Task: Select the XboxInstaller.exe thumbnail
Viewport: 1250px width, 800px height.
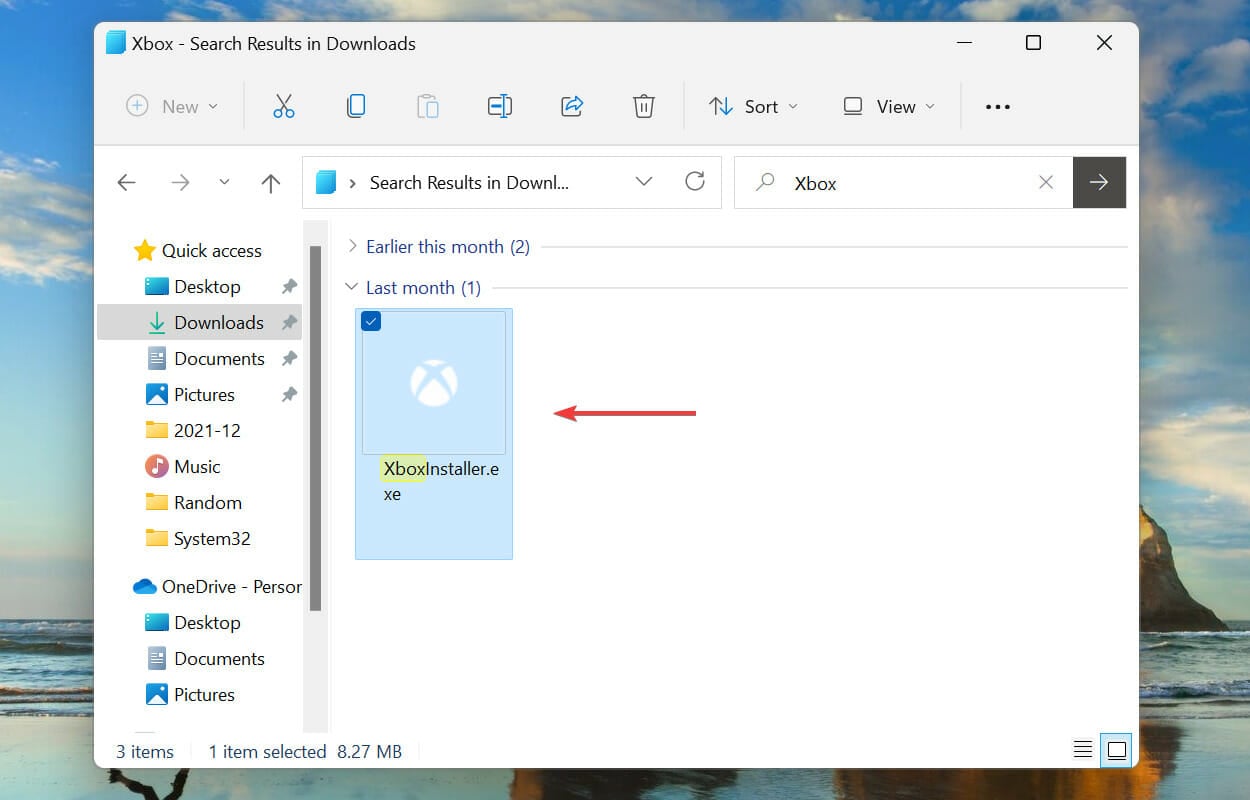Action: 434,382
